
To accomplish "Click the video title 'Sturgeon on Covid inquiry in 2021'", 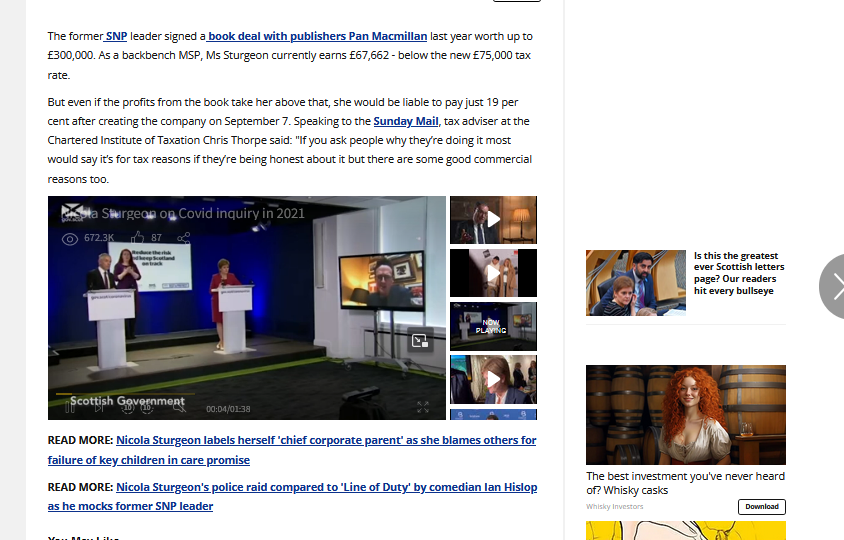I will [183, 213].
